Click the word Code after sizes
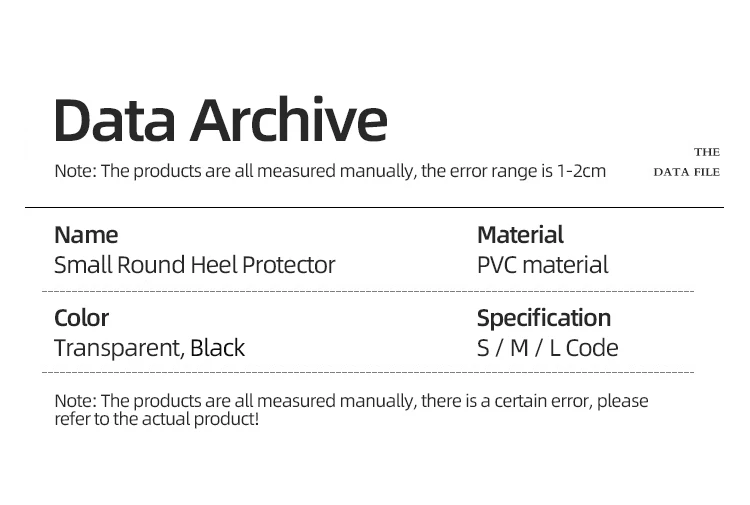The width and height of the screenshot is (750, 505). 592,348
